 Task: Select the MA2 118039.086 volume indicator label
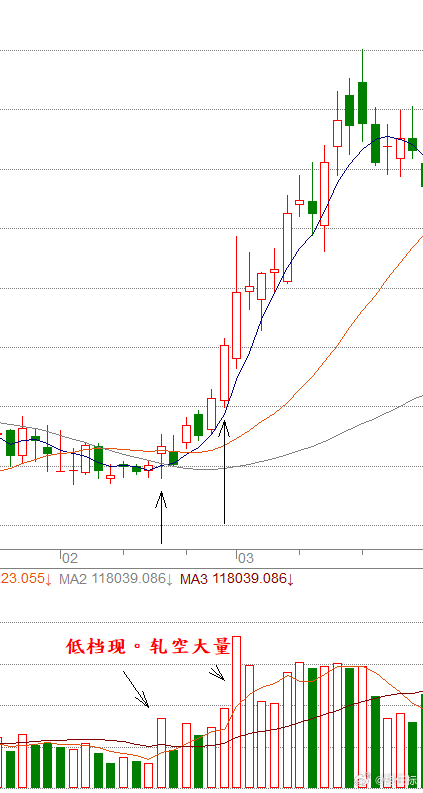(x=116, y=579)
